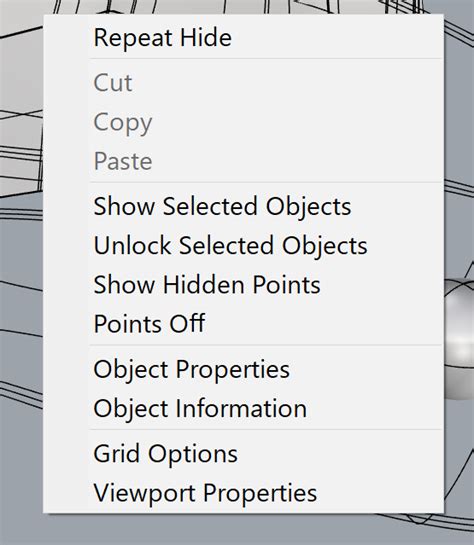The height and width of the screenshot is (545, 474).
Task: Select Show Selected Objects
Action: [243, 206]
